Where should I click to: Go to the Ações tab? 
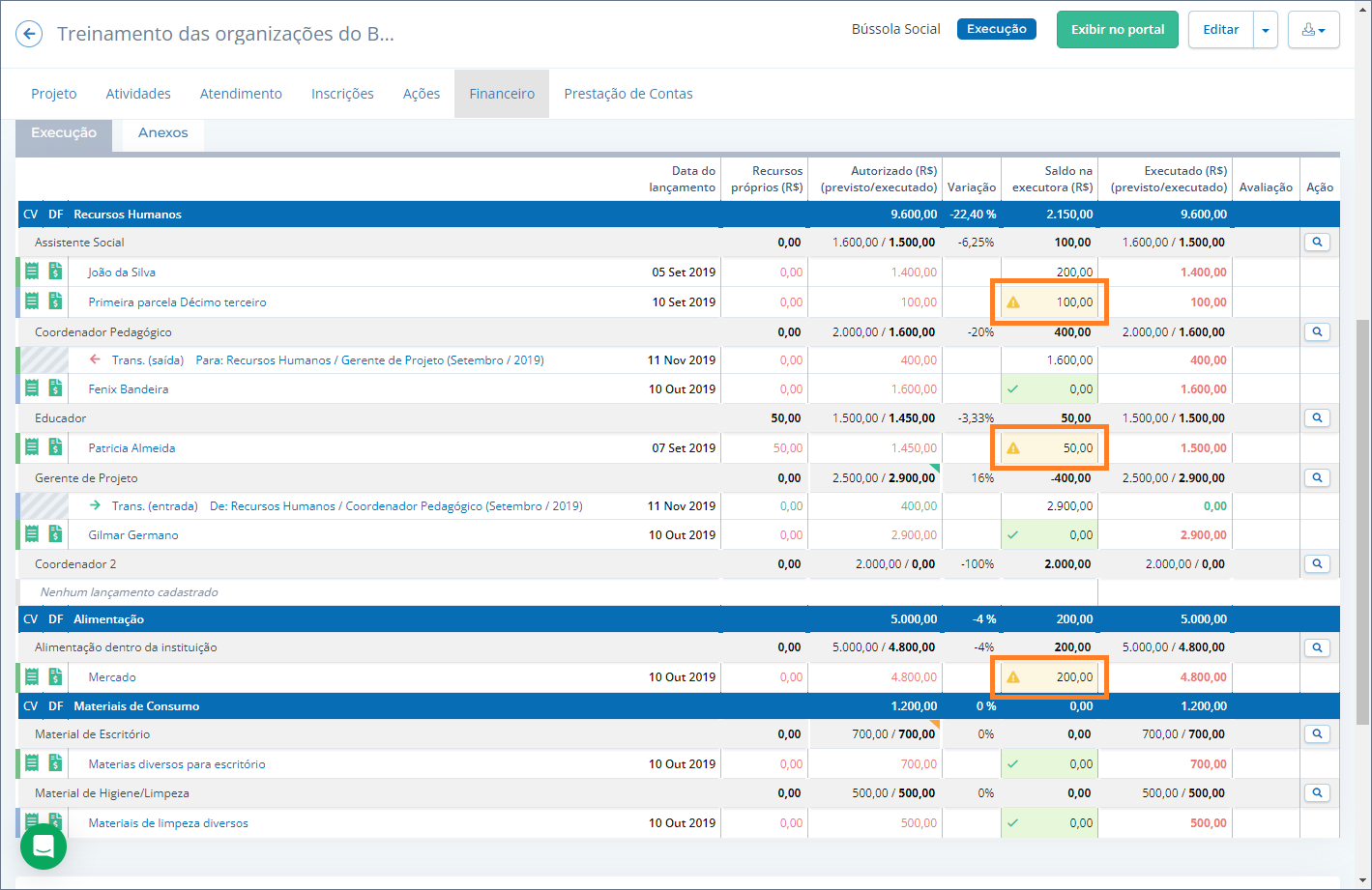pyautogui.click(x=422, y=94)
